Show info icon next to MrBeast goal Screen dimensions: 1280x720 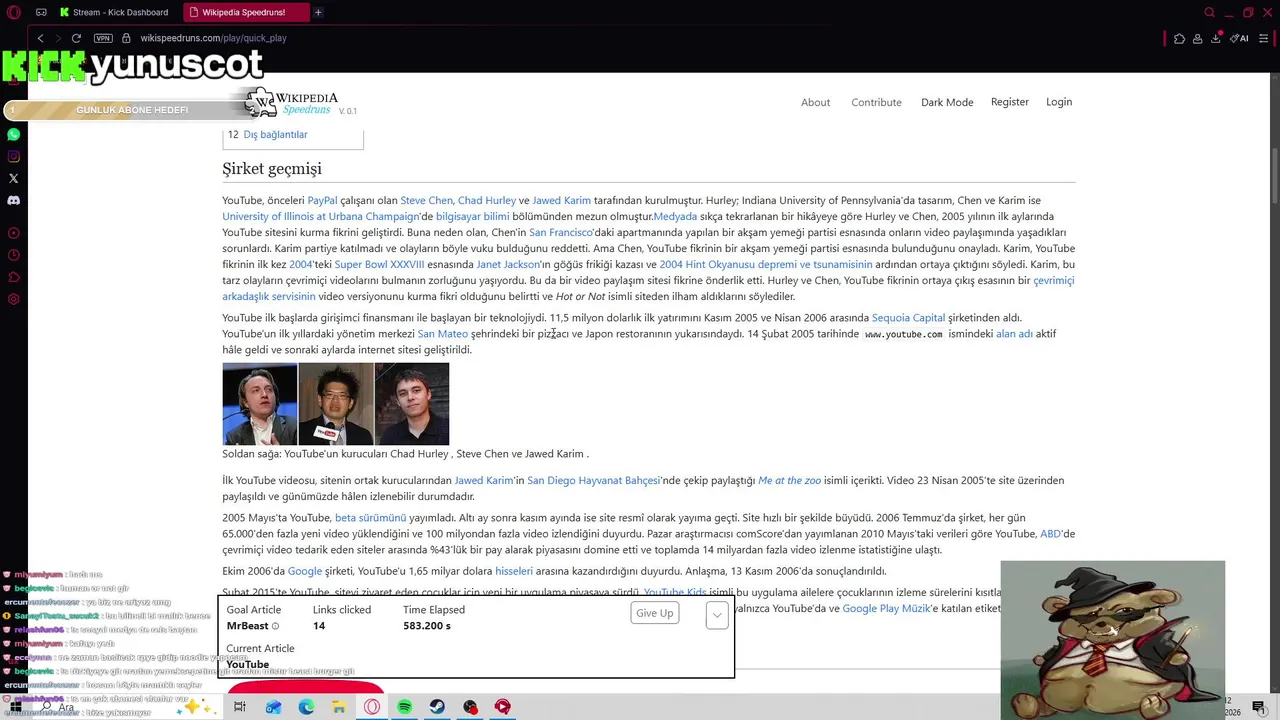(276, 627)
